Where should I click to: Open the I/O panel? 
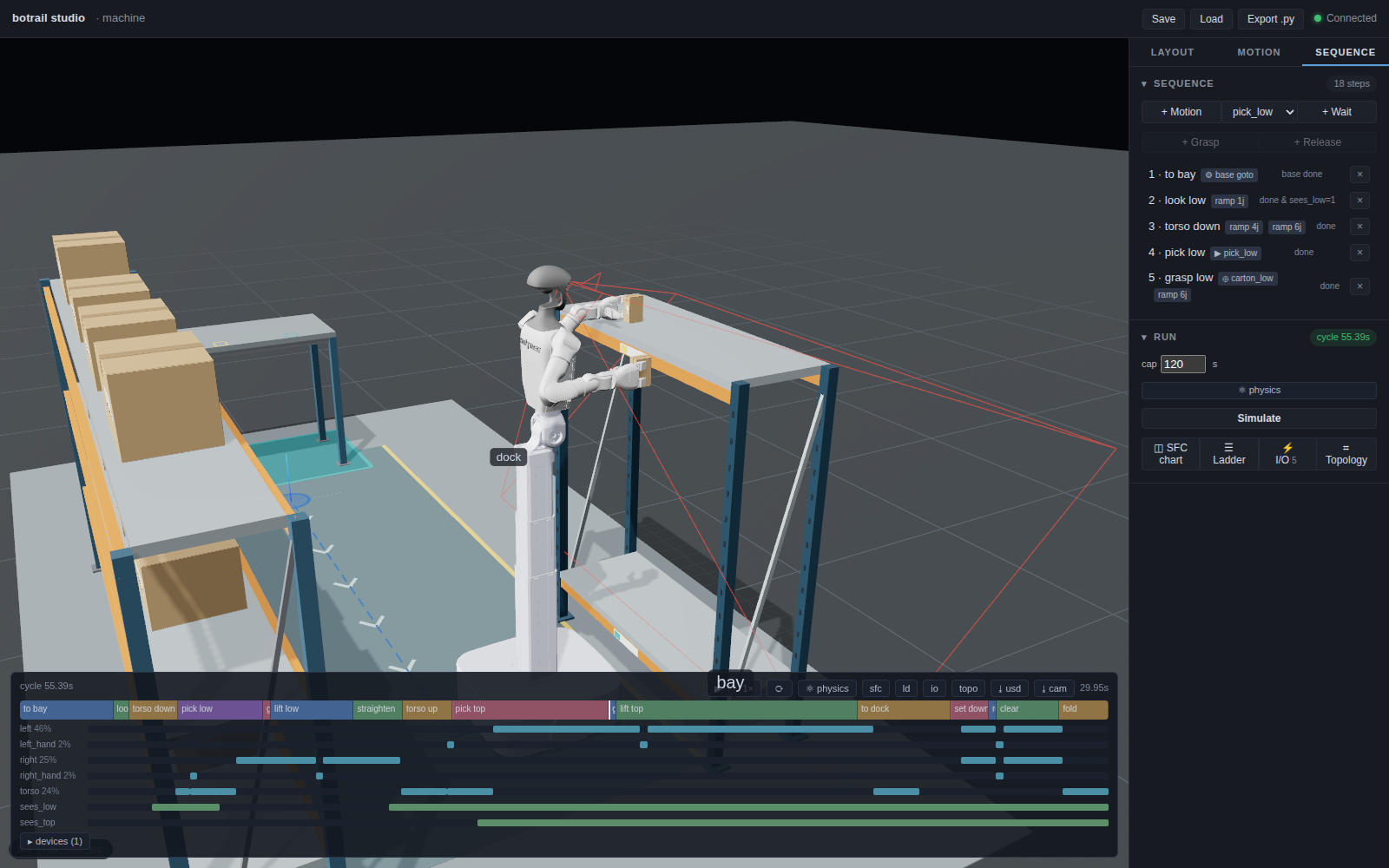1287,454
